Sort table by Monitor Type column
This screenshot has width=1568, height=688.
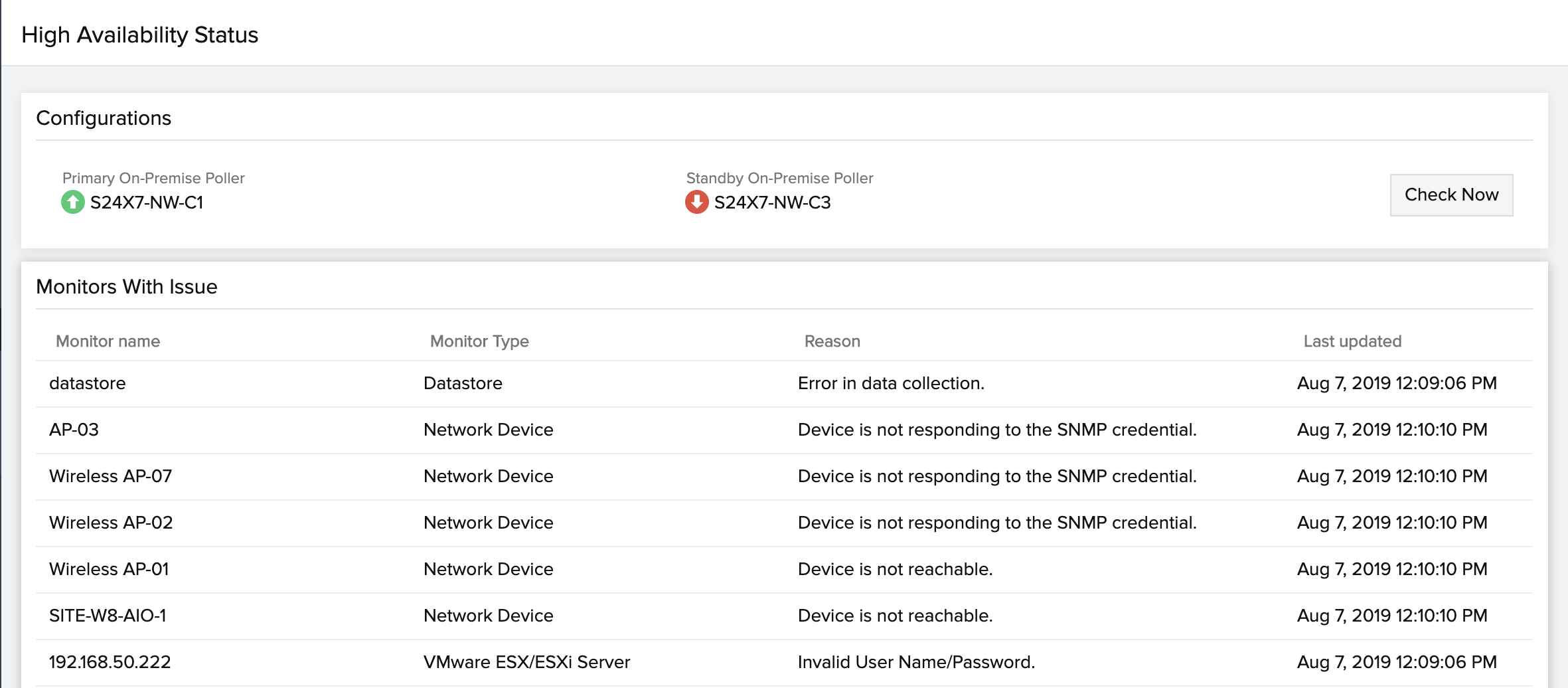pos(479,341)
